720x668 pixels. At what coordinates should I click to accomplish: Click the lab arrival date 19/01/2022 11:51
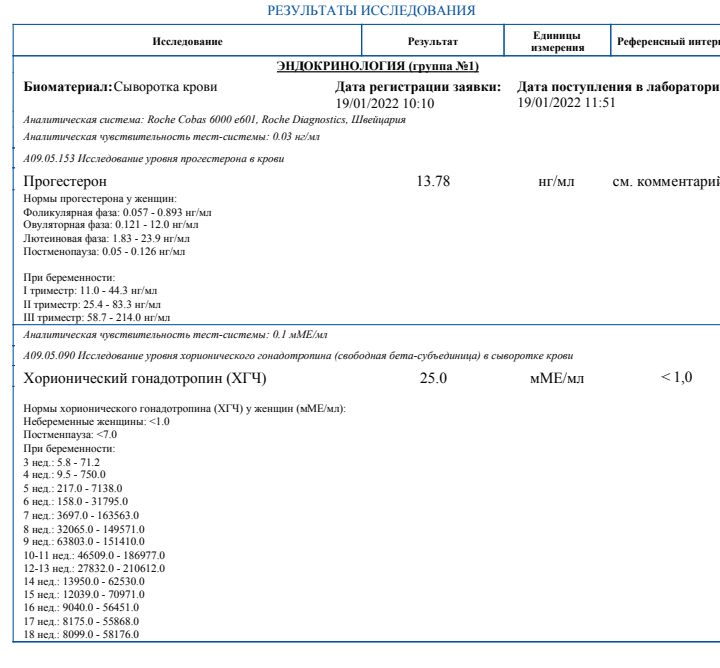[566, 103]
